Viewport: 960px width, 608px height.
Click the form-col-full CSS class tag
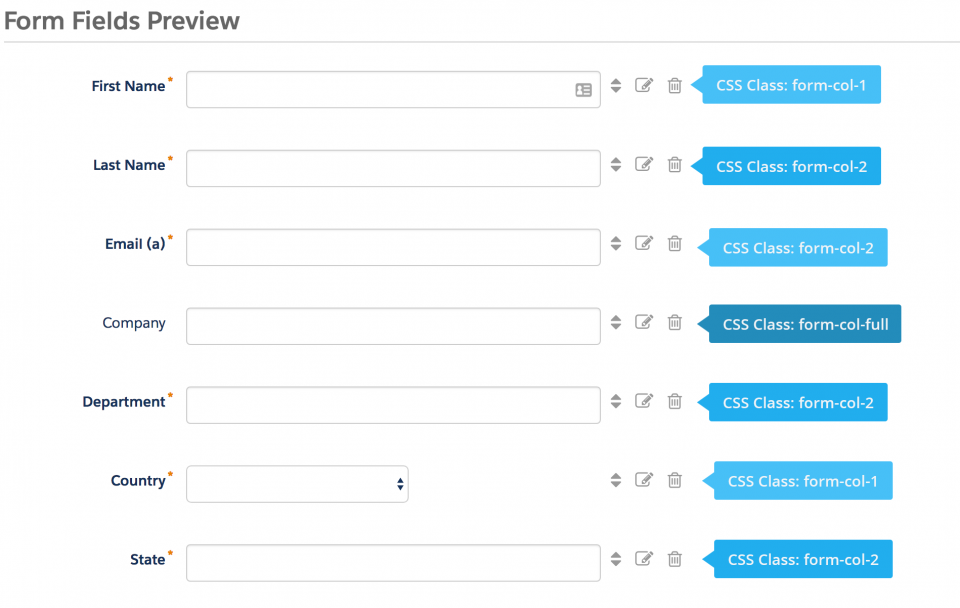coord(804,323)
